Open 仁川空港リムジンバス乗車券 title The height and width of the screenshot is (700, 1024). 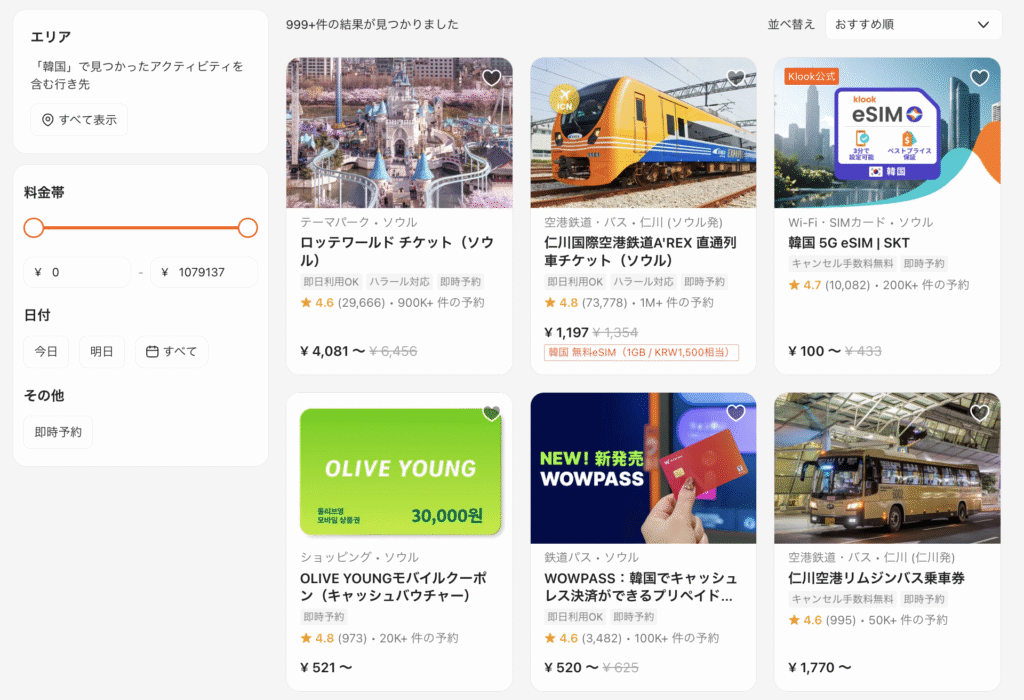pyautogui.click(x=876, y=578)
